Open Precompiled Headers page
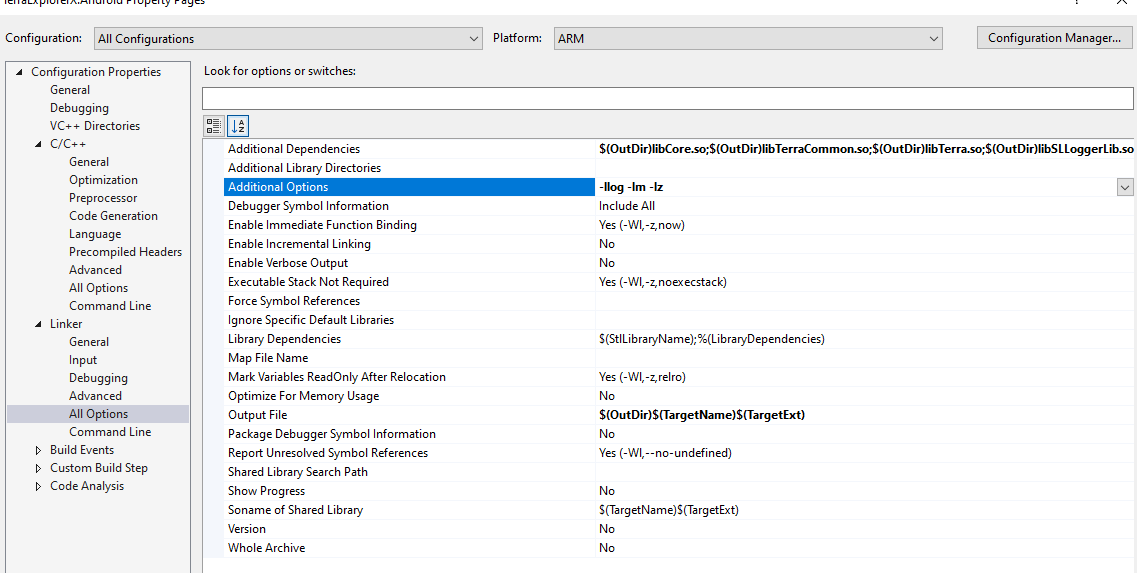Screen dimensions: 1137x573 pos(125,252)
